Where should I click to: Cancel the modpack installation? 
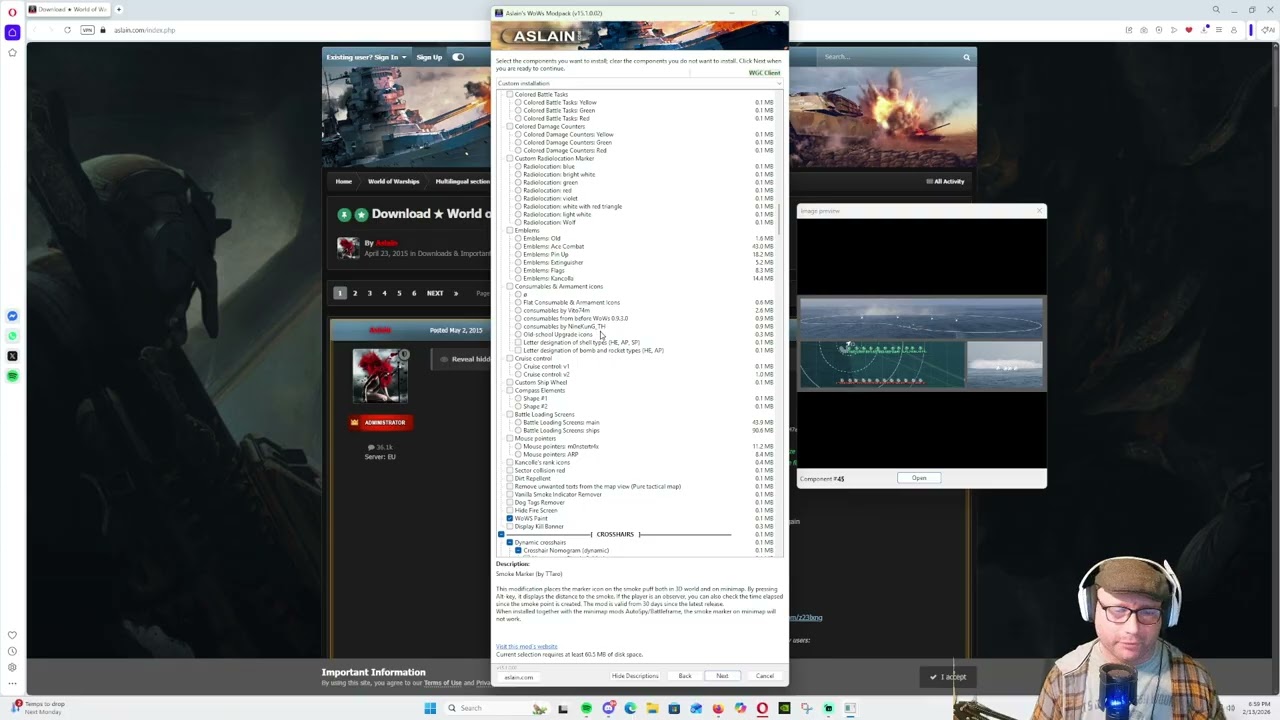coord(764,676)
